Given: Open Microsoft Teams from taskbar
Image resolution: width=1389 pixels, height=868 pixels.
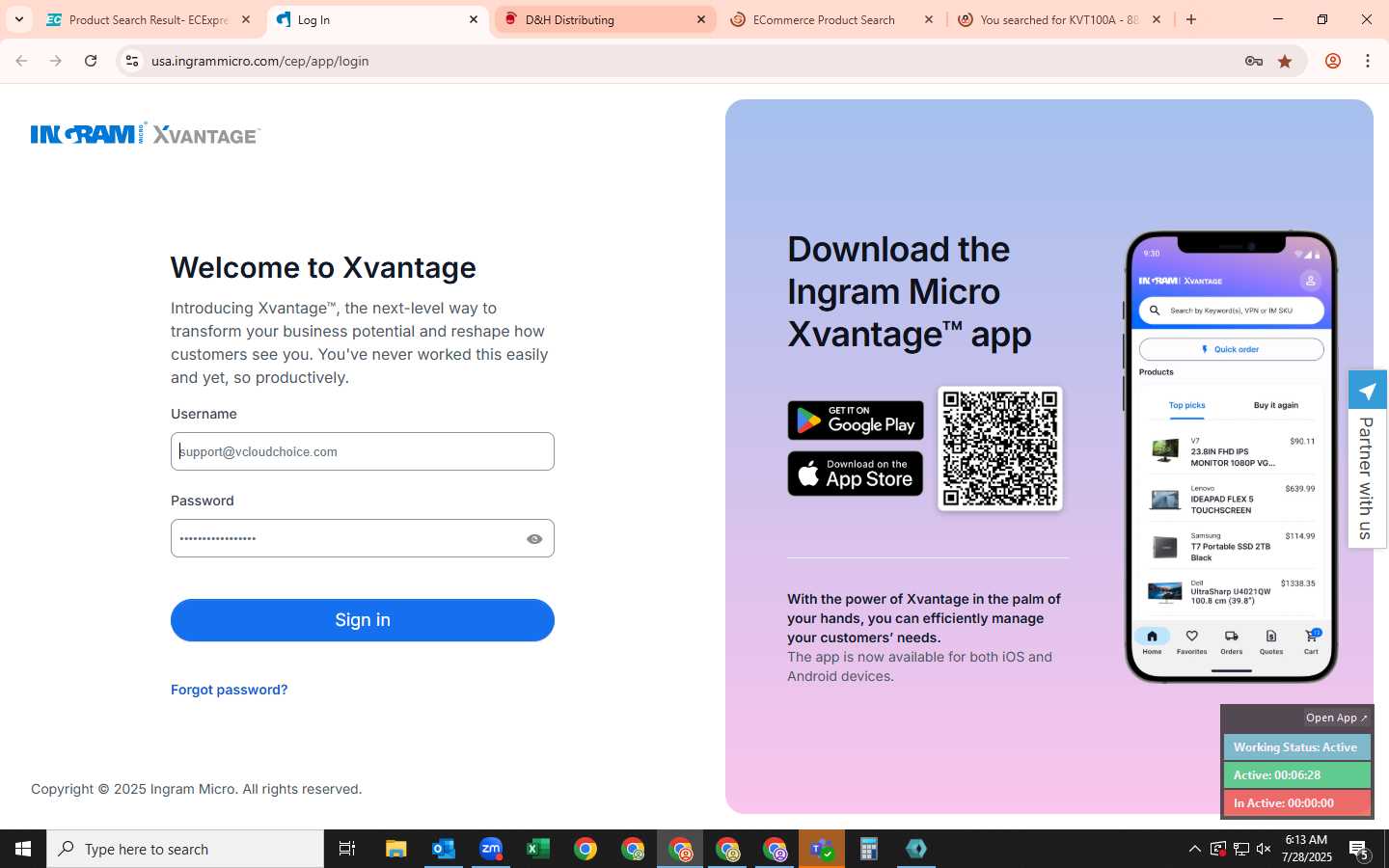Looking at the screenshot, I should click(x=822, y=849).
